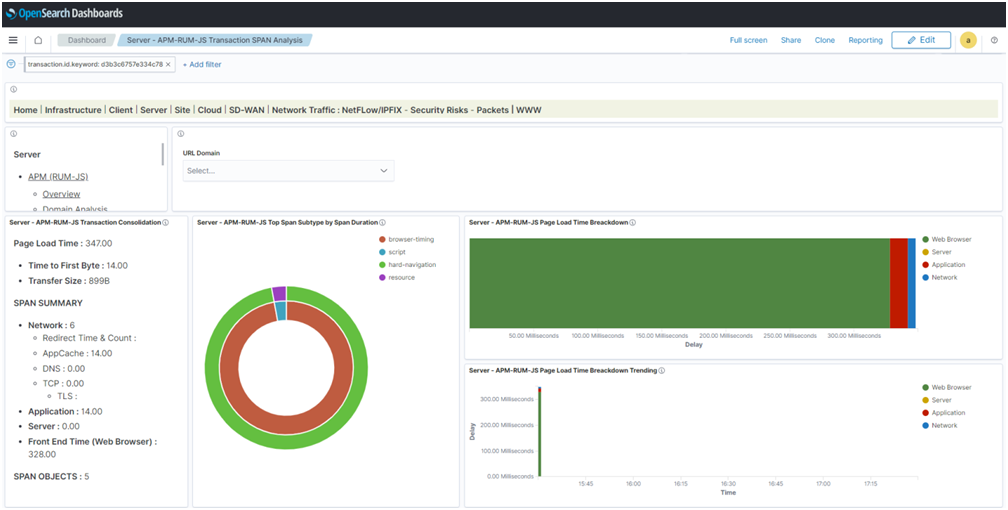Click the inner brown browser-timing donut ring
This screenshot has height=510, width=1008.
pos(287,426)
